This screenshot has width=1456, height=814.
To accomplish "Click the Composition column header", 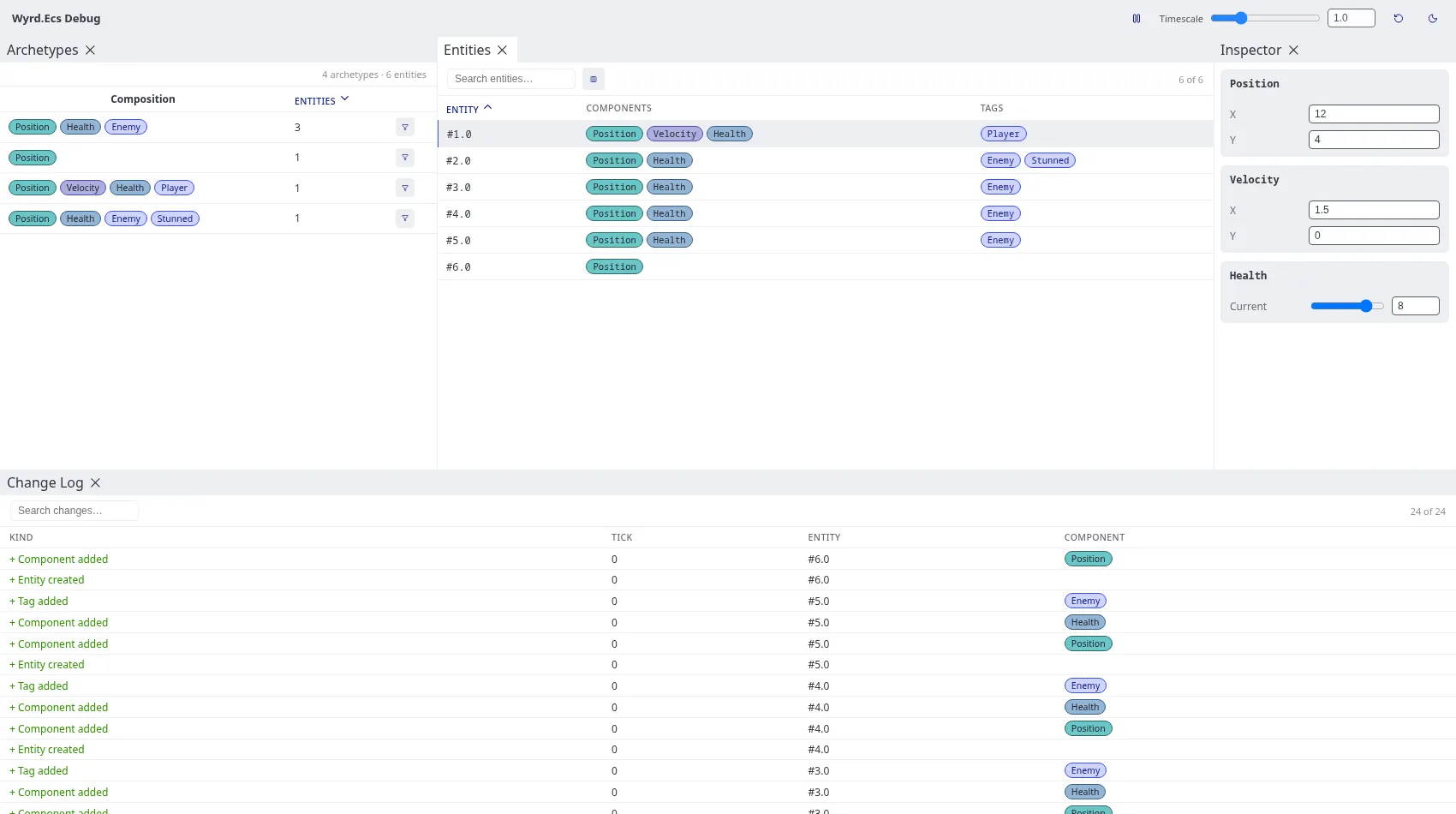I will (x=143, y=99).
